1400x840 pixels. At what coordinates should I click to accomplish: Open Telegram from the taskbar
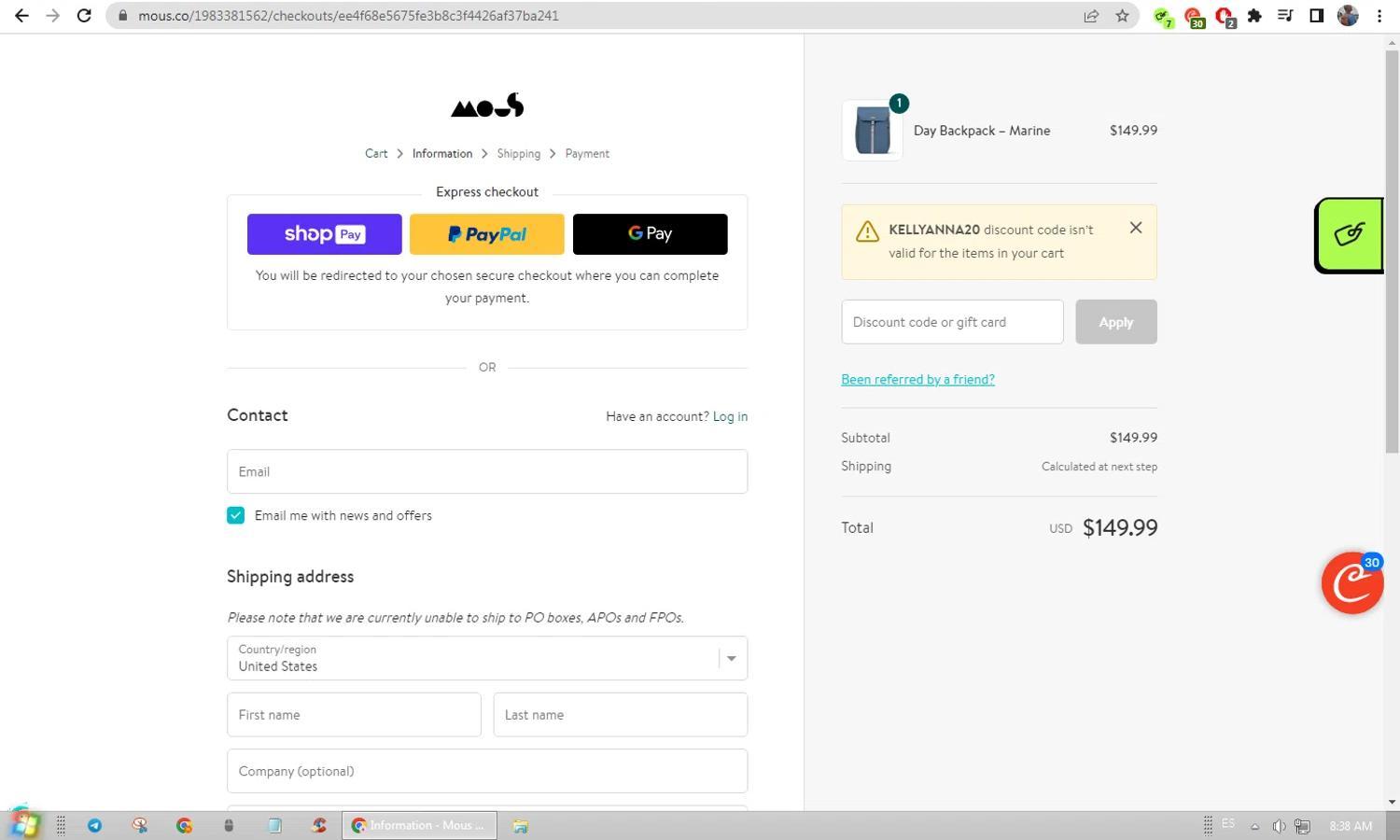95,825
